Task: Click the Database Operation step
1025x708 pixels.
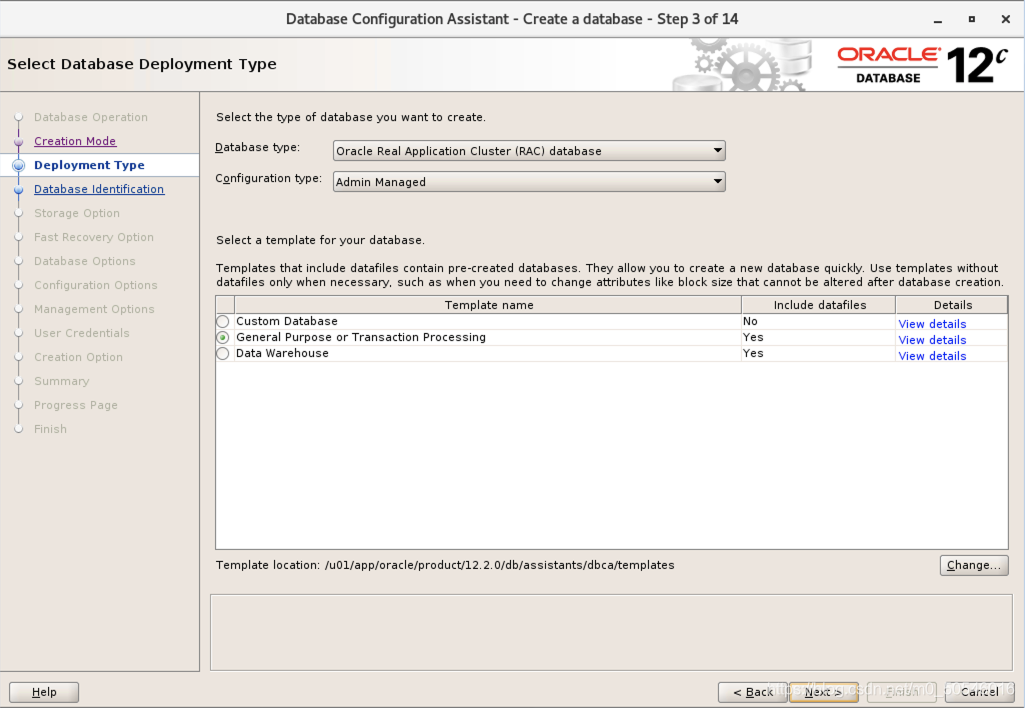Action: [x=91, y=118]
